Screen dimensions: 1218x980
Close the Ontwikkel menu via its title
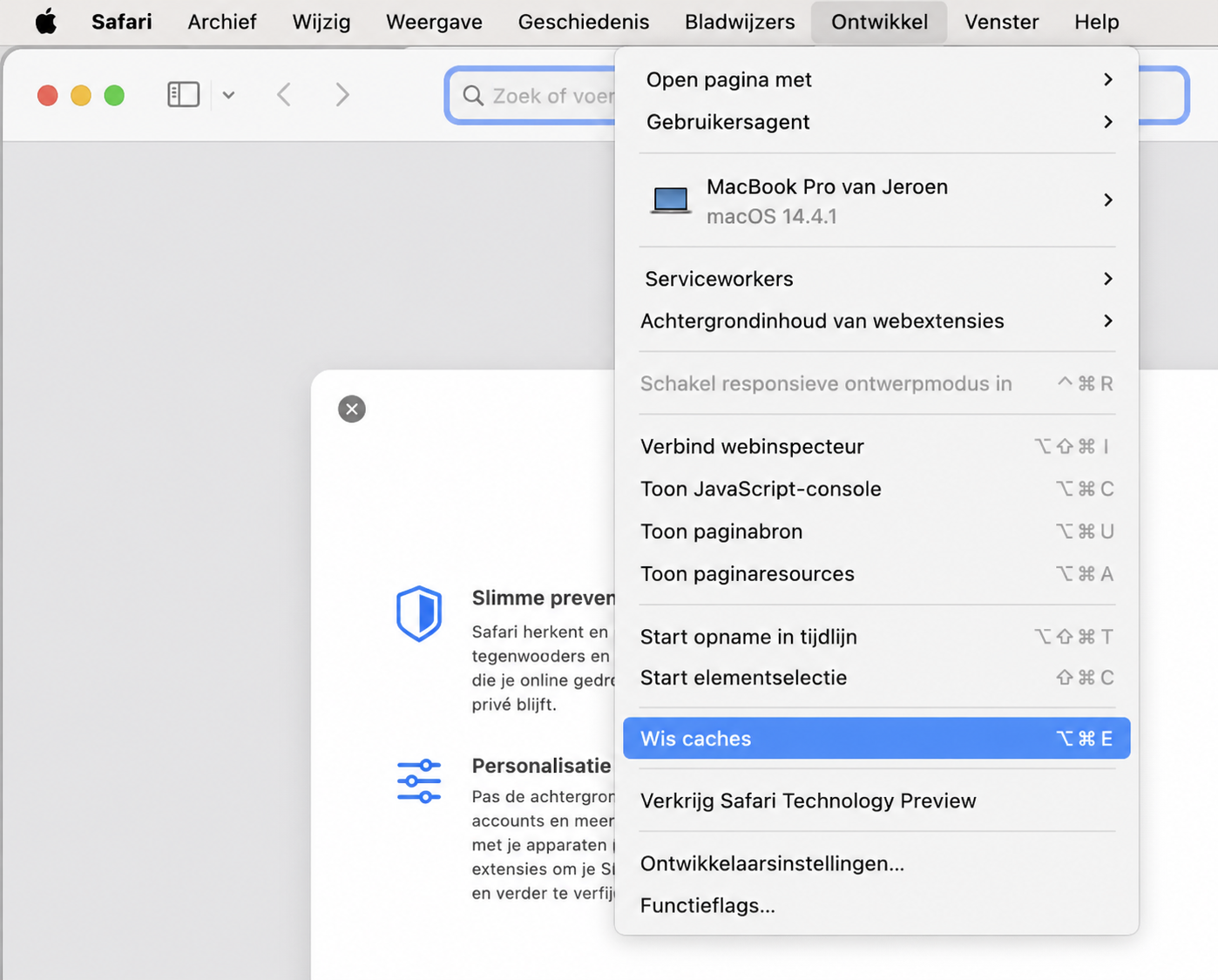(879, 22)
